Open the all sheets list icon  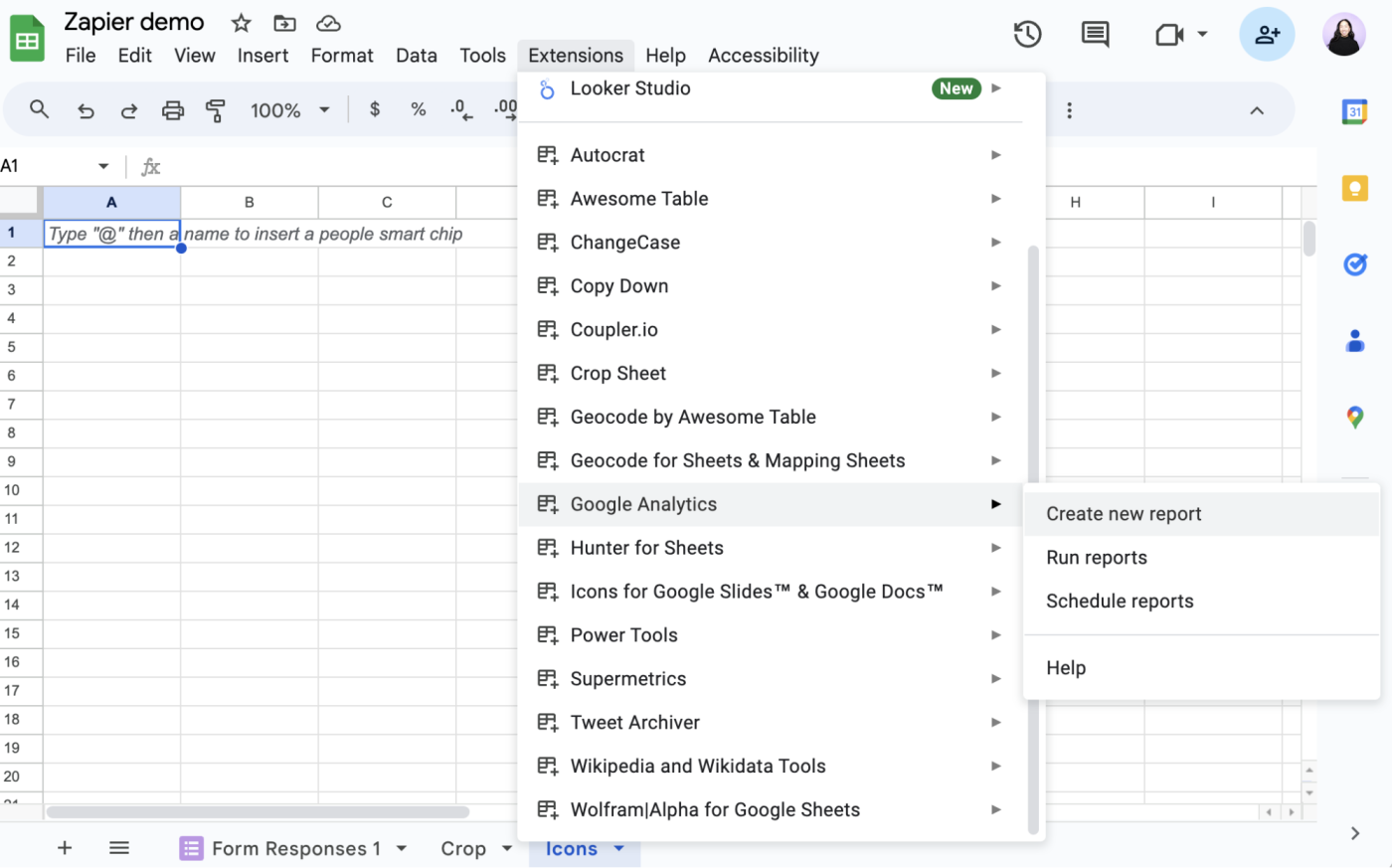[x=119, y=847]
